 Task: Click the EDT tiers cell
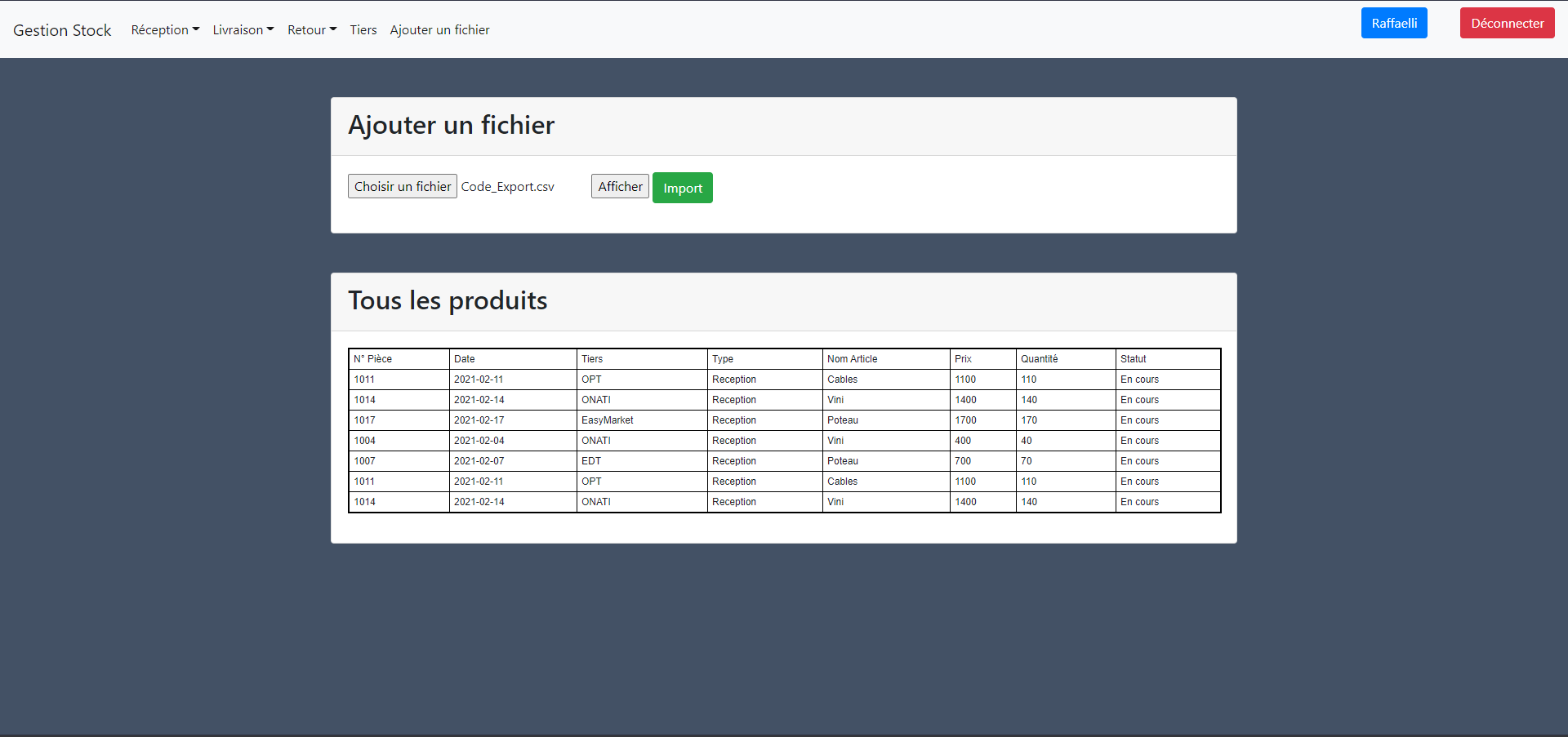click(591, 461)
